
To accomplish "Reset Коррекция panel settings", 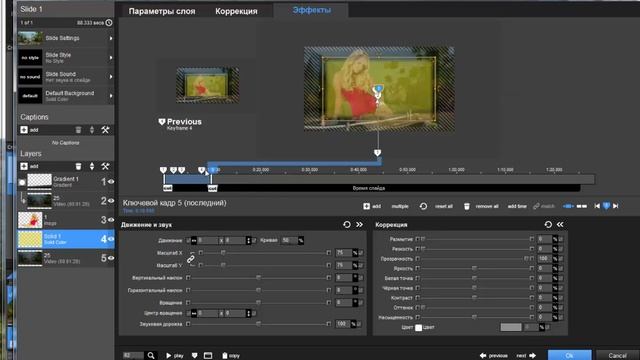I will tap(548, 224).
